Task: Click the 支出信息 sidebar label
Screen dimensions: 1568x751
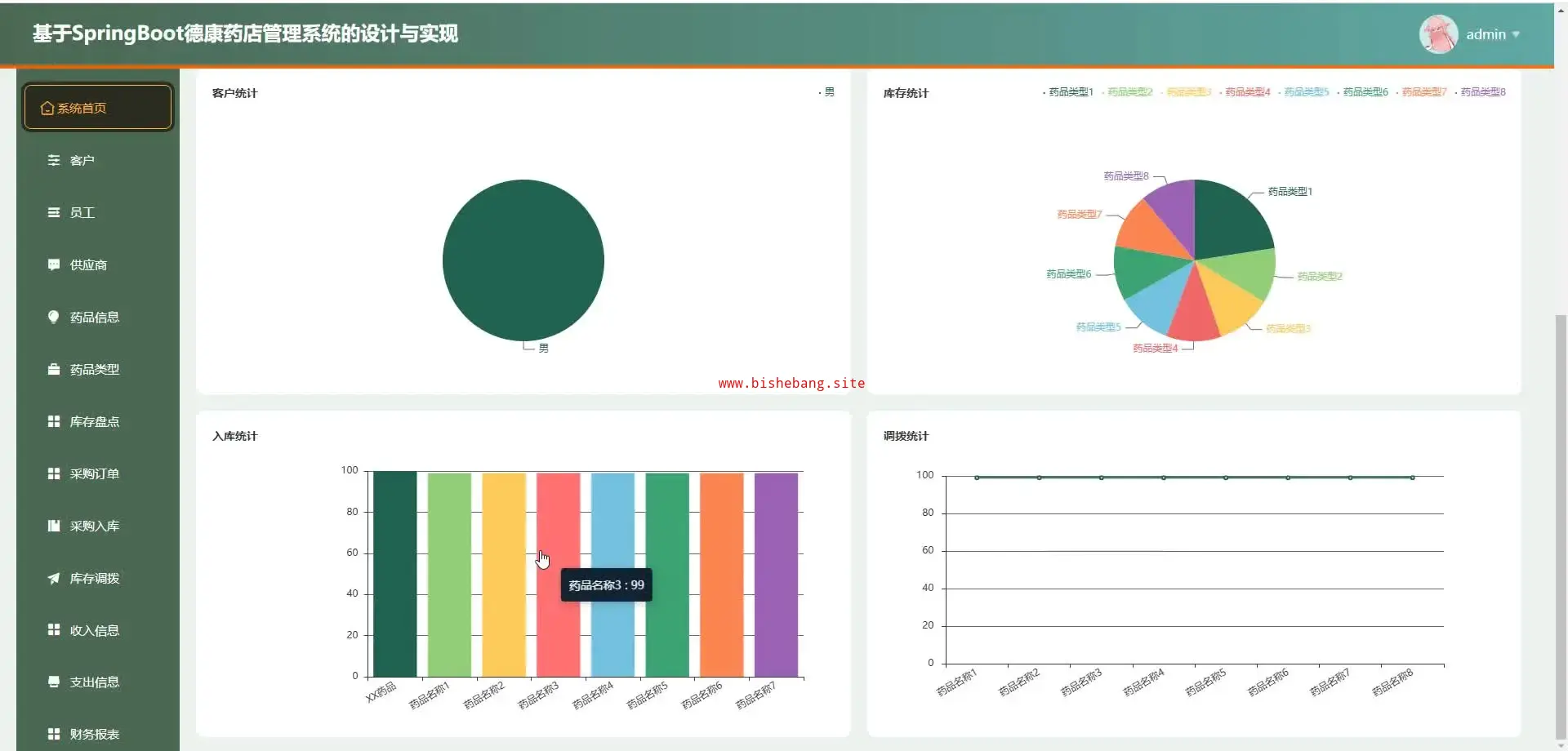Action: tap(94, 682)
